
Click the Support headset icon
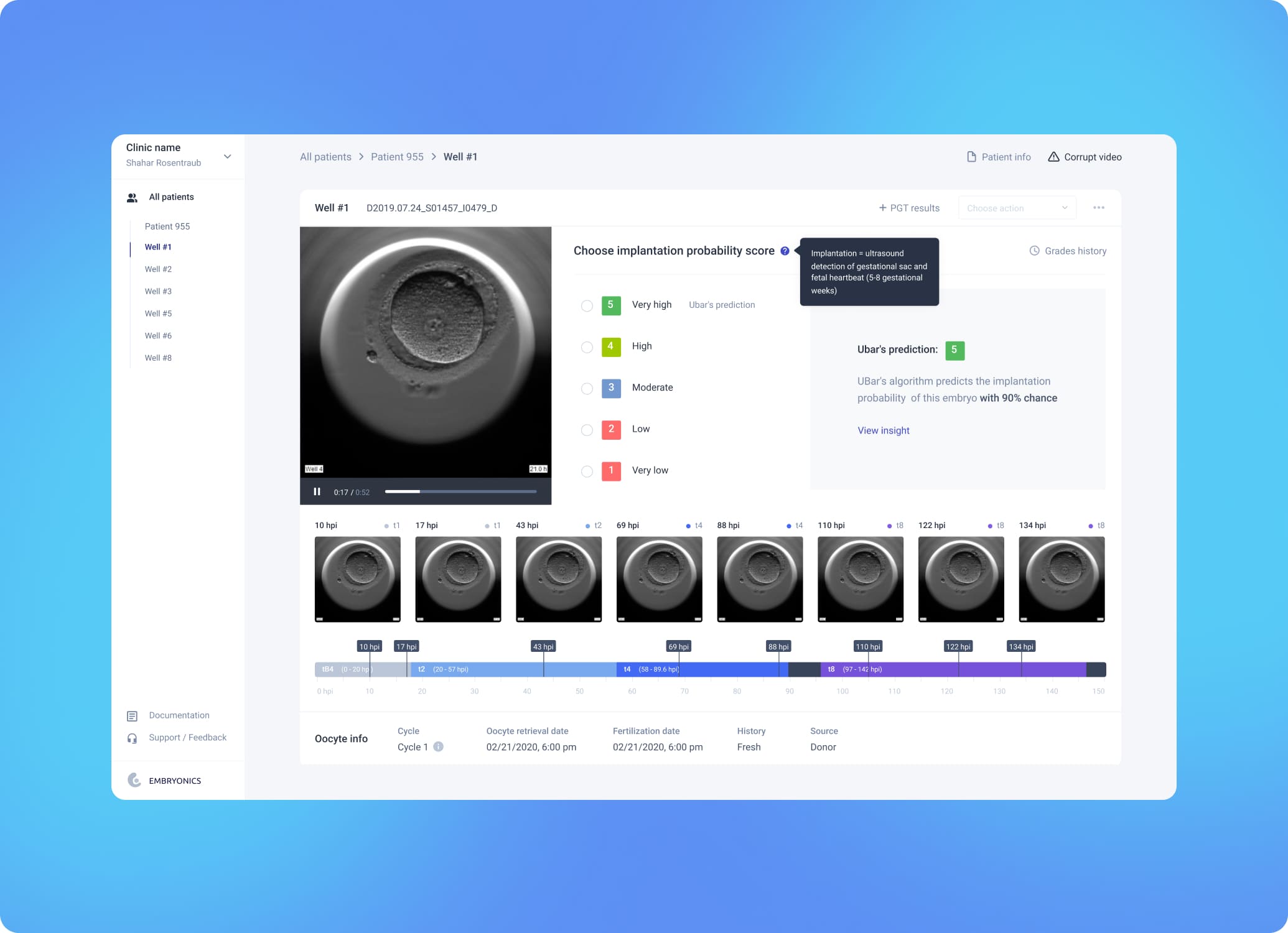point(132,738)
